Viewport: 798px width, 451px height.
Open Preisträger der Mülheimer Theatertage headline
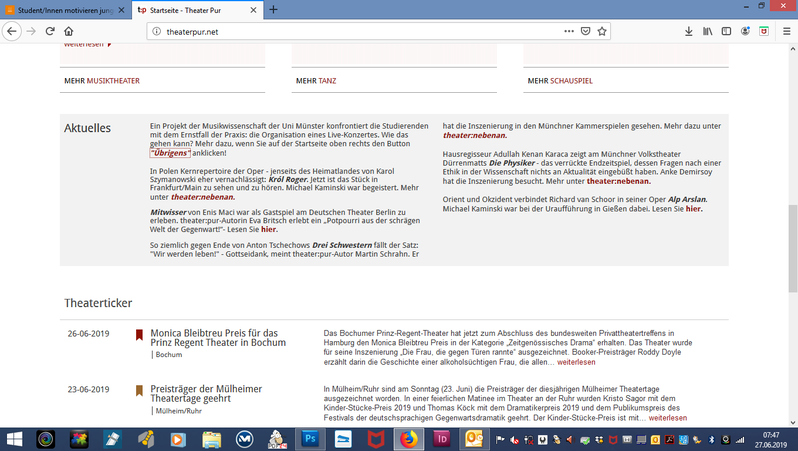[206, 393]
